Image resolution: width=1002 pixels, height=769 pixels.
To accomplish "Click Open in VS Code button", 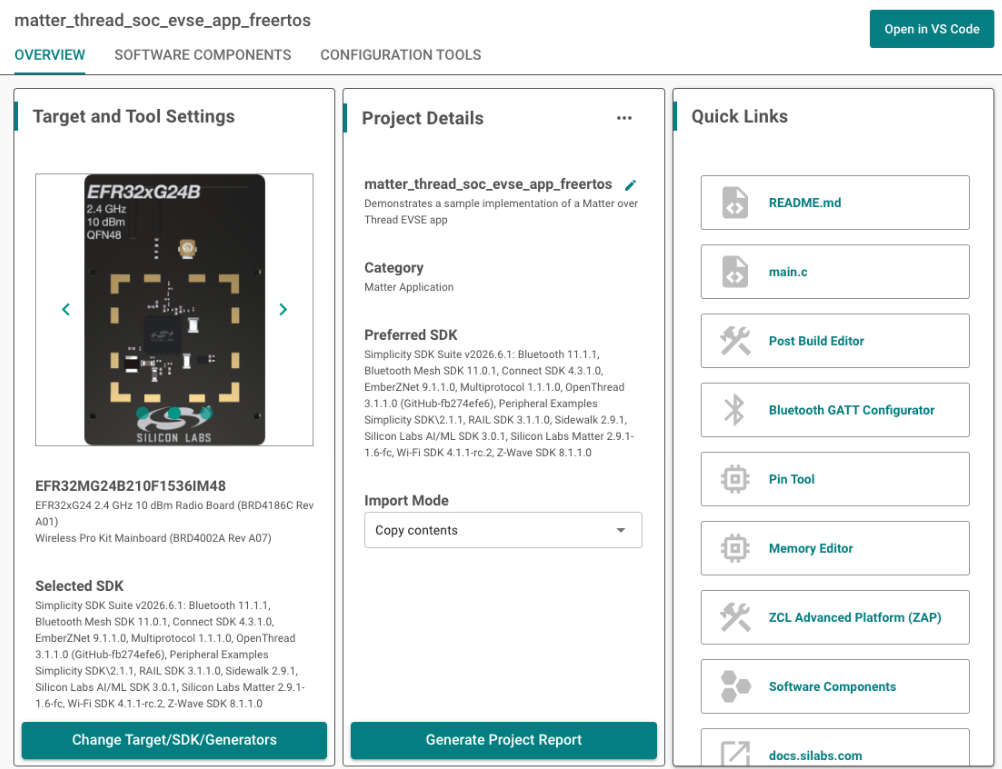I will point(932,29).
